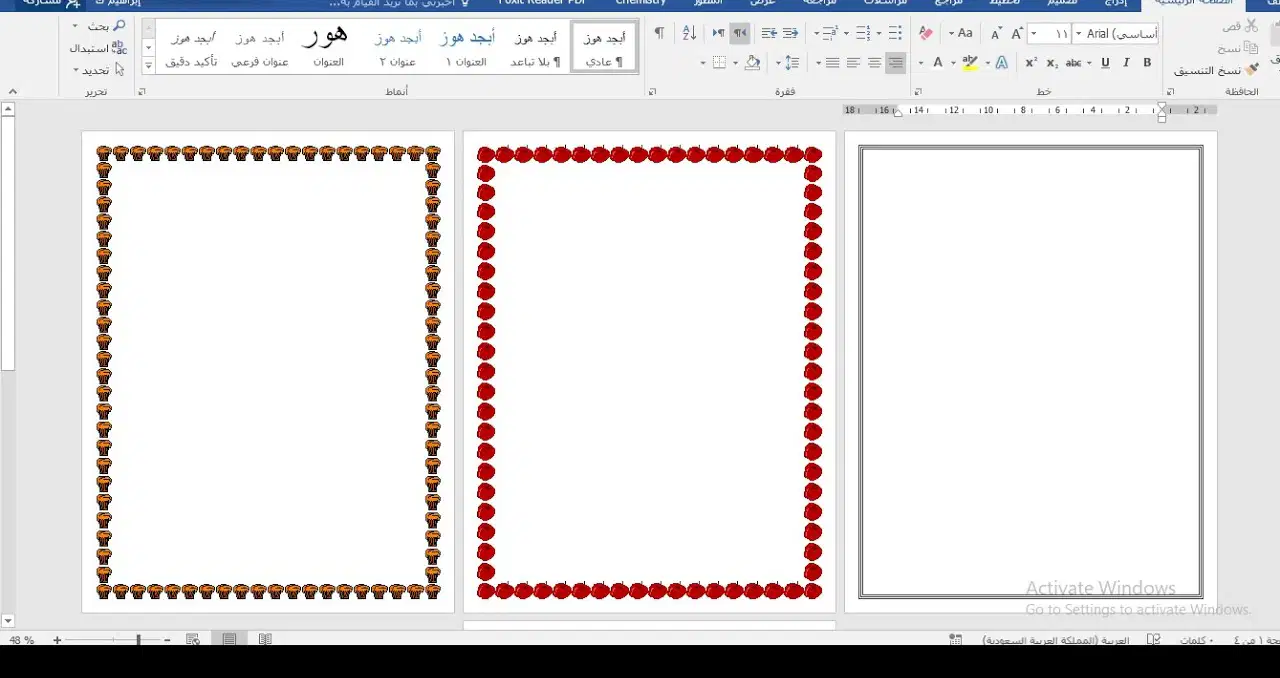Toggle Italic formatting

1126,63
